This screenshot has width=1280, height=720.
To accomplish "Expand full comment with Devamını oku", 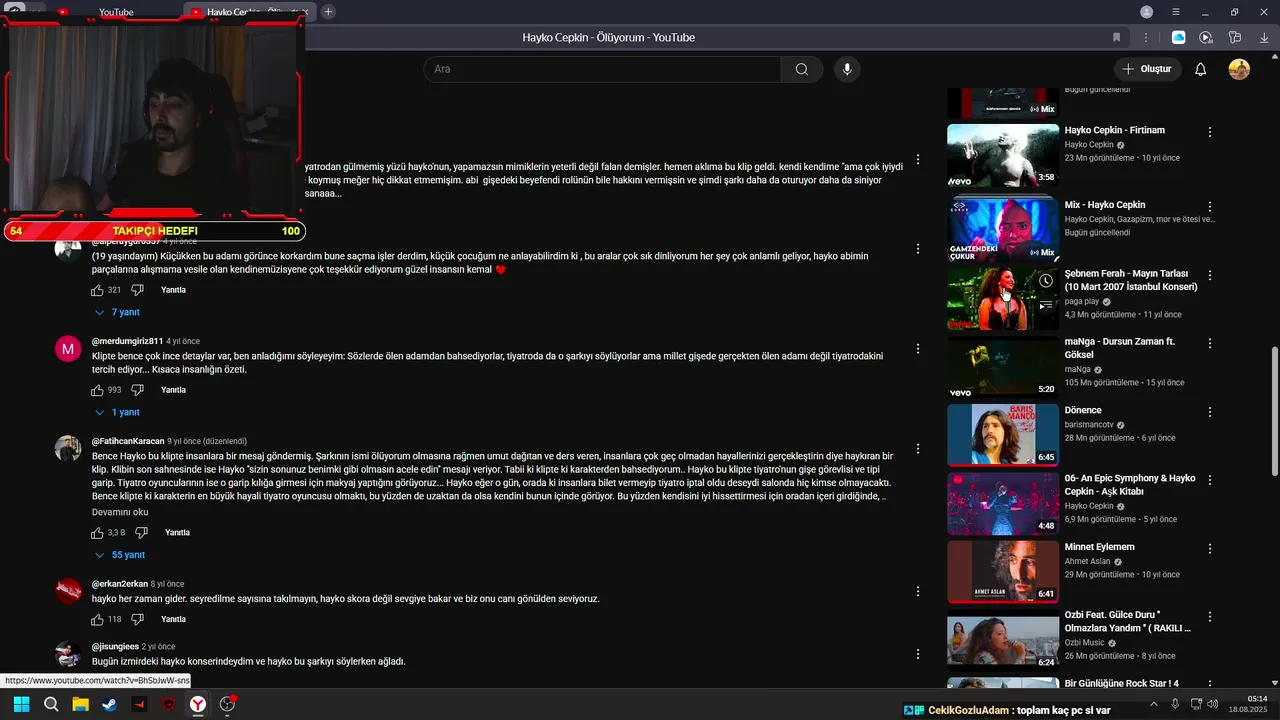I will [x=120, y=512].
